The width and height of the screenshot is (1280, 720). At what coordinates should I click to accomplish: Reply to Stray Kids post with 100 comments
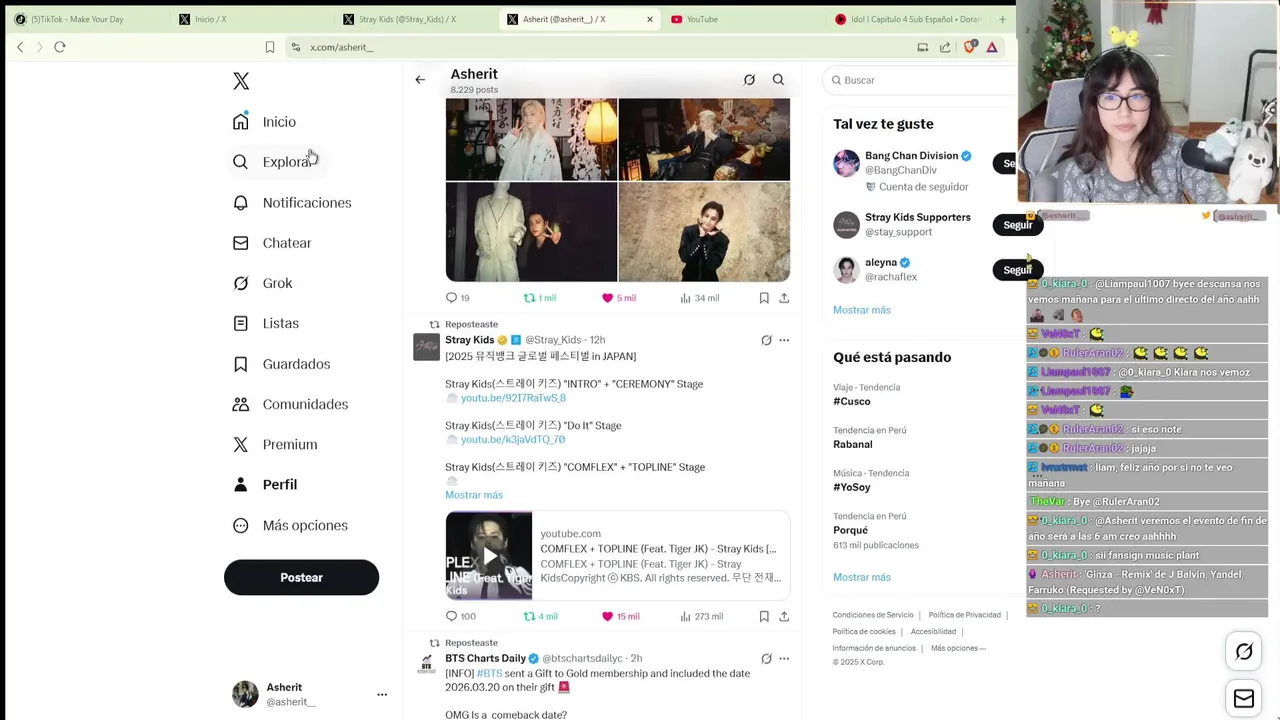[x=460, y=617]
